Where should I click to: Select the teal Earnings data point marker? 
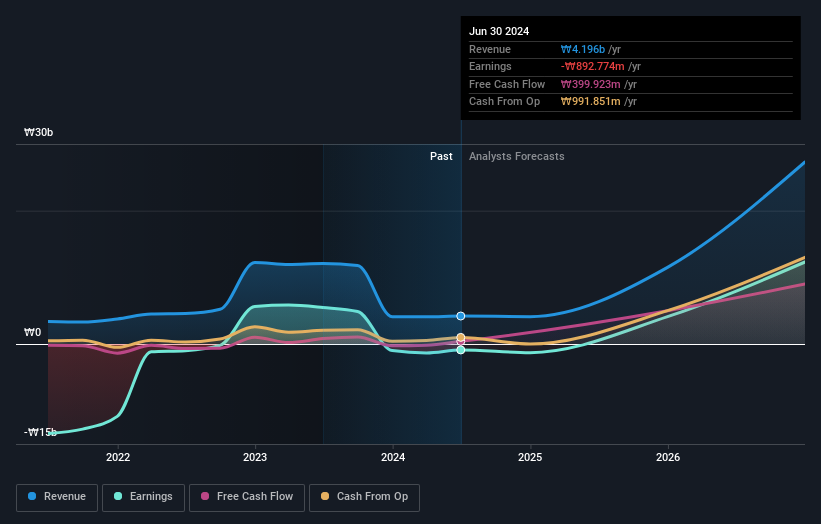pos(461,350)
